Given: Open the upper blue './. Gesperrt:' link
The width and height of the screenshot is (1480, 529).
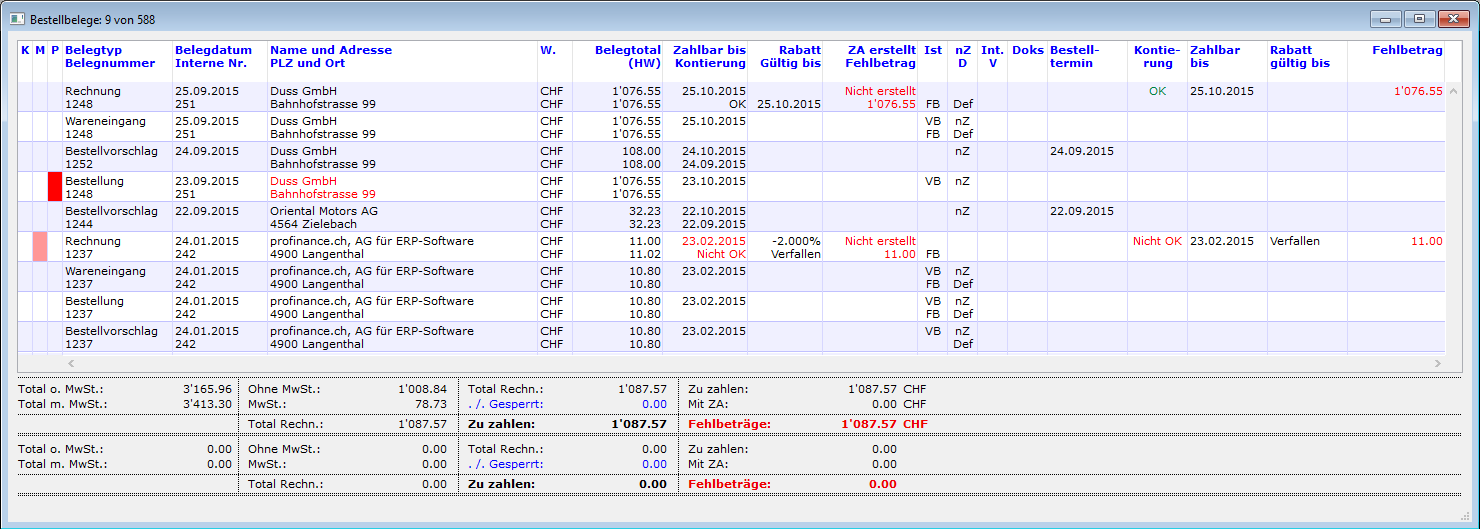Looking at the screenshot, I should [505, 404].
